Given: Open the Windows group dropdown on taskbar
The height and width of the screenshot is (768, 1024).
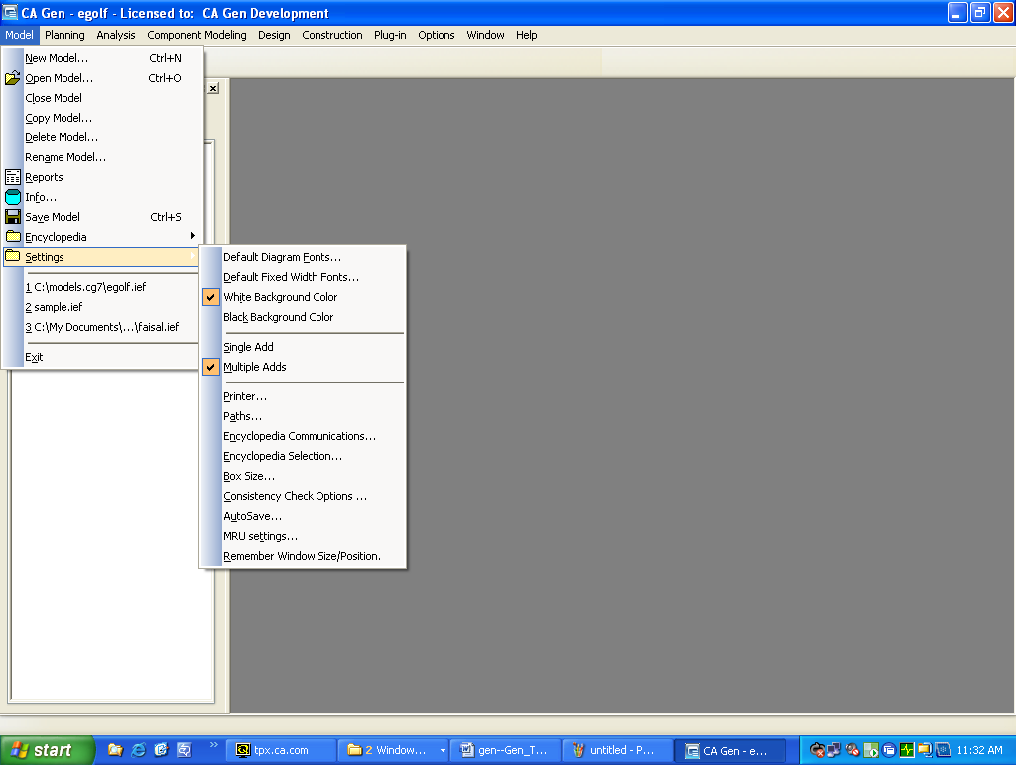Looking at the screenshot, I should [442, 750].
